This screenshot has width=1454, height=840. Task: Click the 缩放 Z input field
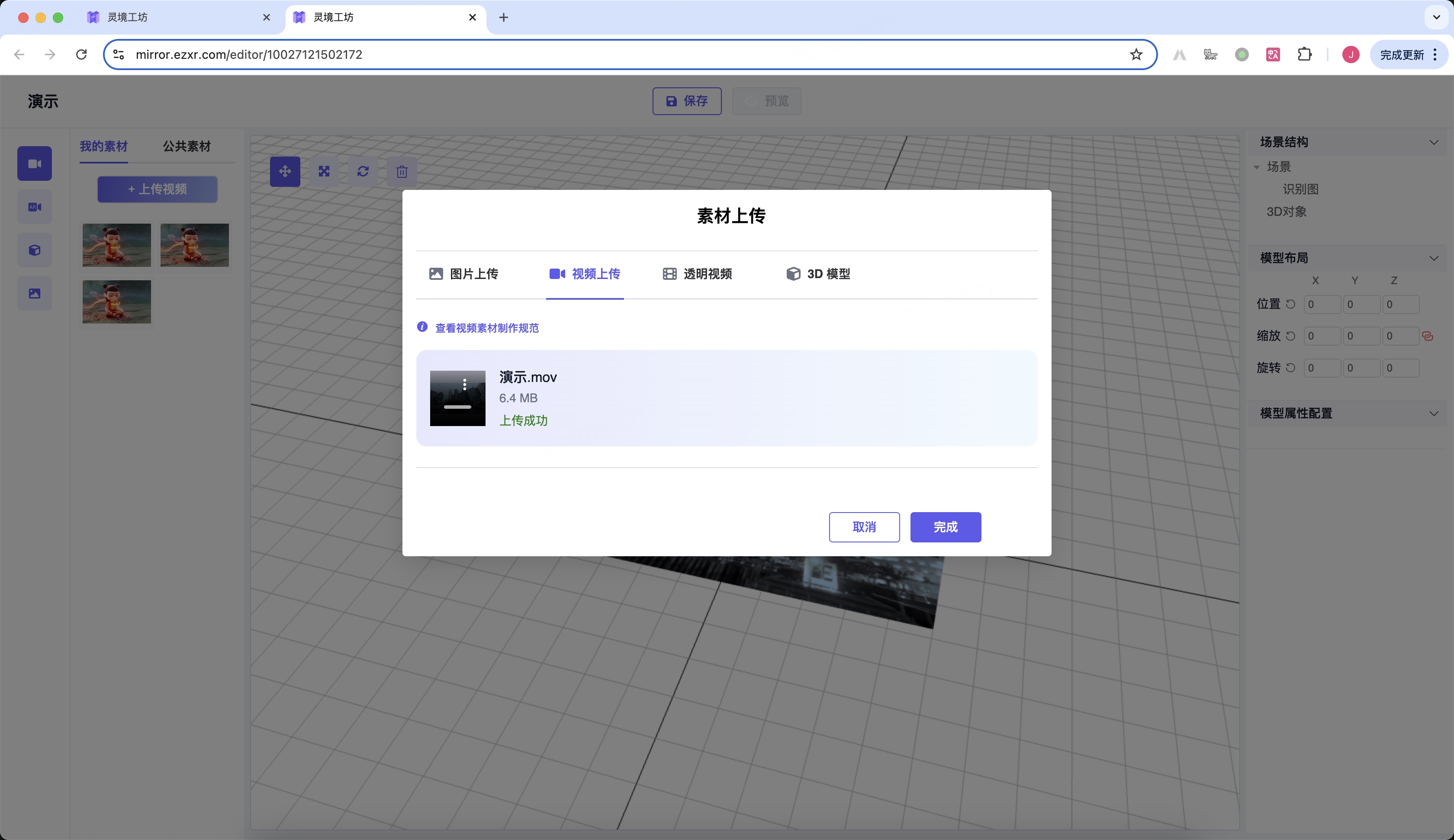(x=1400, y=336)
